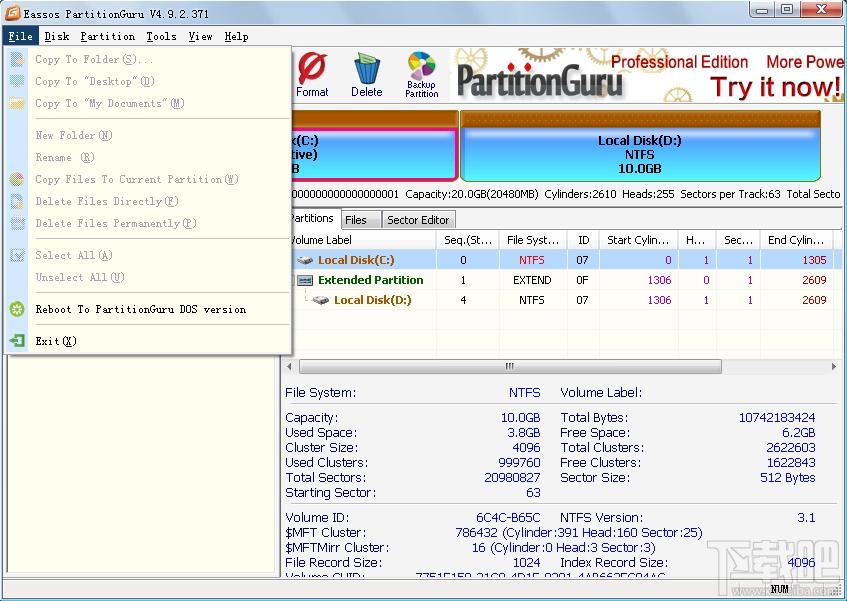Image resolution: width=847 pixels, height=601 pixels.
Task: Click the green Exit door icon
Action: [x=17, y=341]
